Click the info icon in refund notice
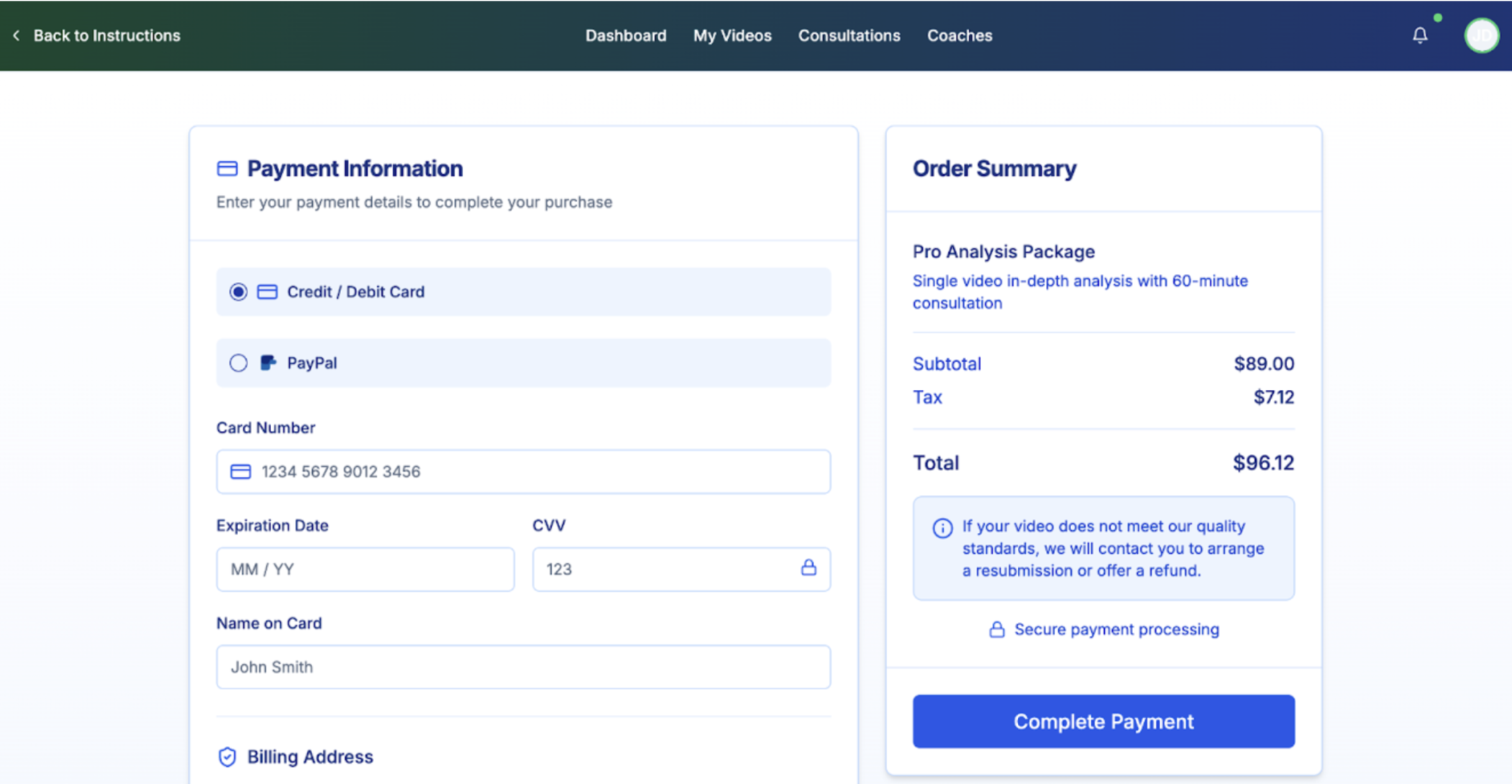 942,528
